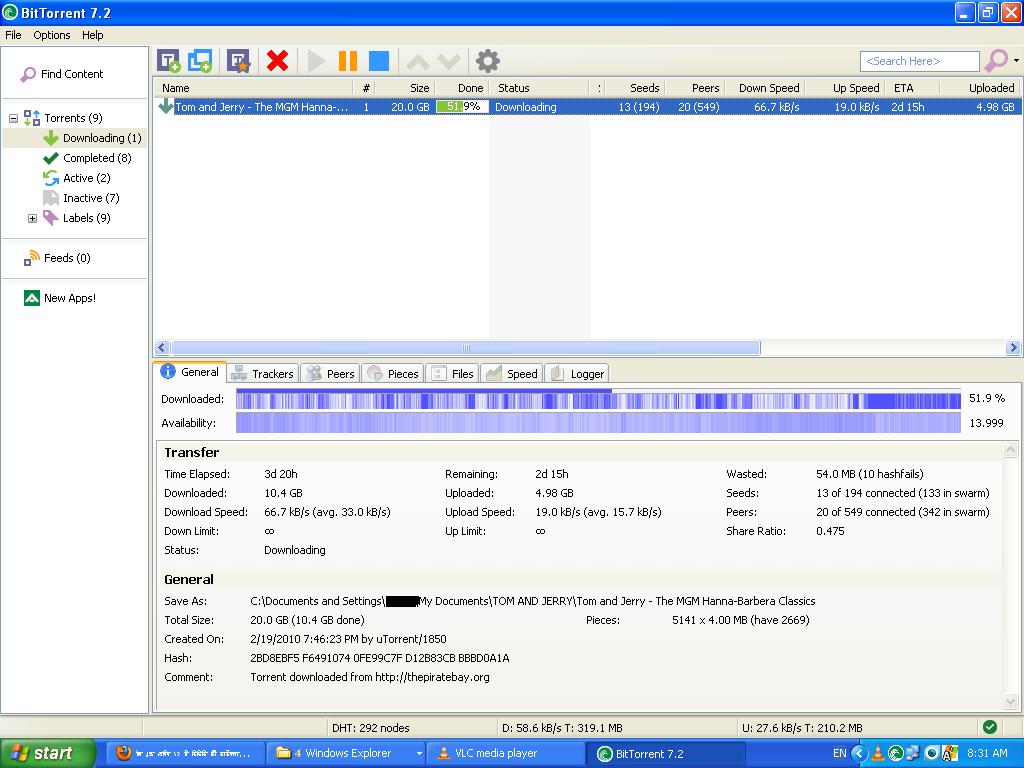Switch to the Pieces tab

(x=392, y=374)
